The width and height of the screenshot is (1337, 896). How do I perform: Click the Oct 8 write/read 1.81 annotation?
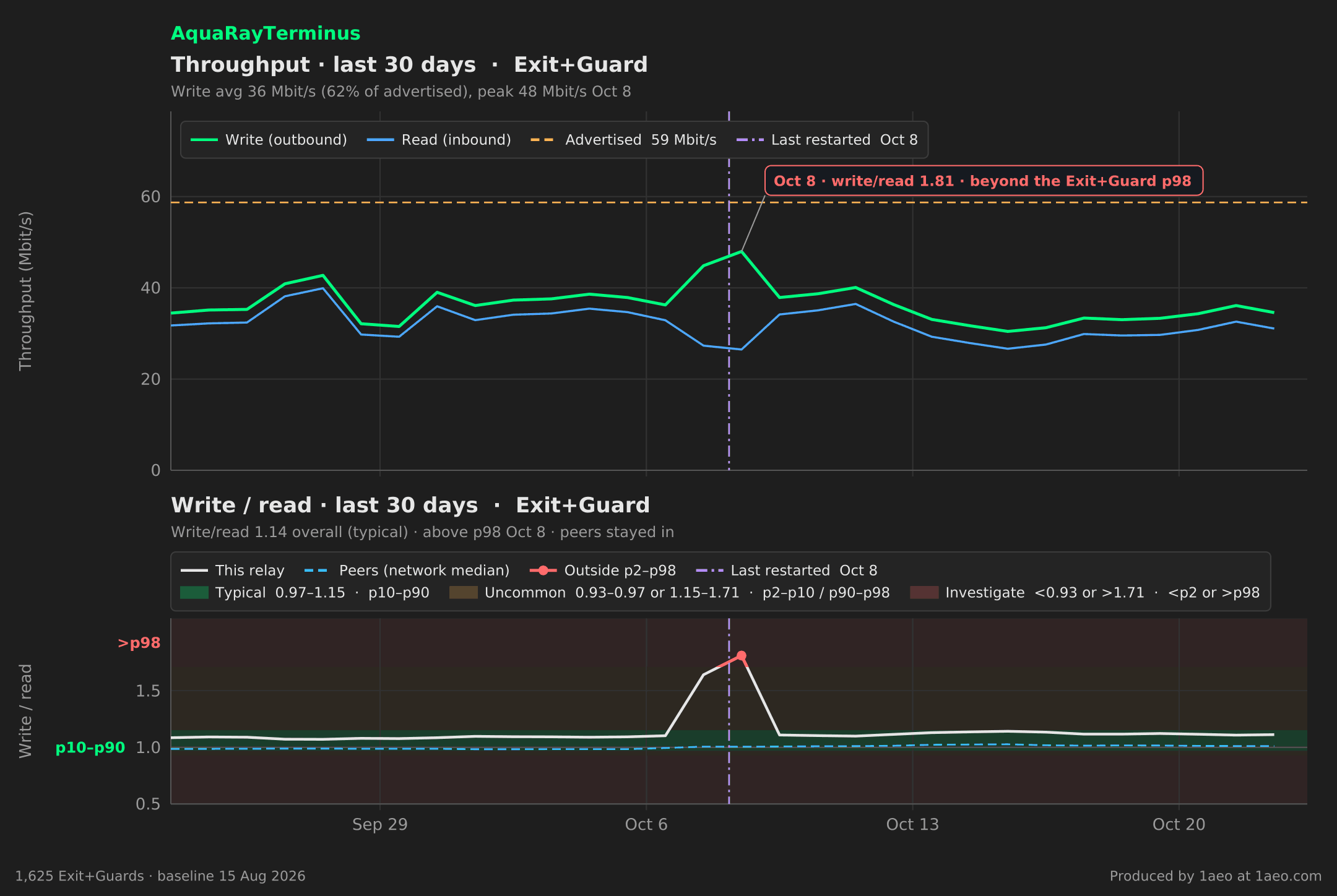pyautogui.click(x=984, y=181)
